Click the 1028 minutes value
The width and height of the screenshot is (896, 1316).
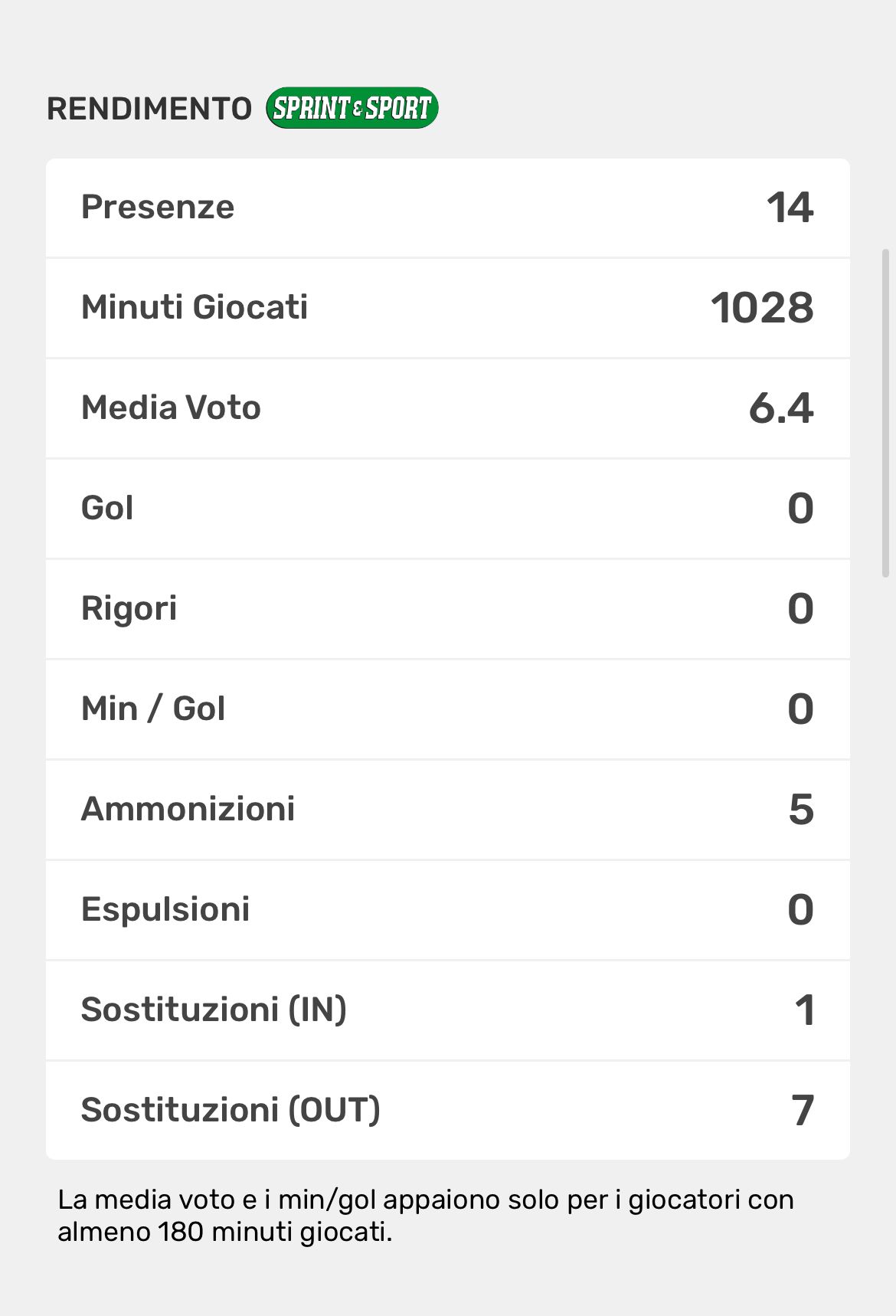coord(762,308)
